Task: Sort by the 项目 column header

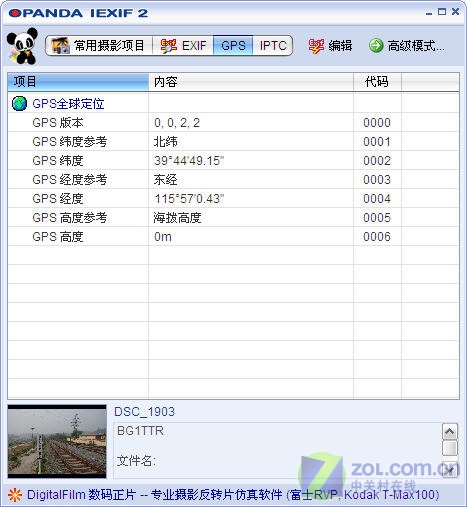Action: 78,82
